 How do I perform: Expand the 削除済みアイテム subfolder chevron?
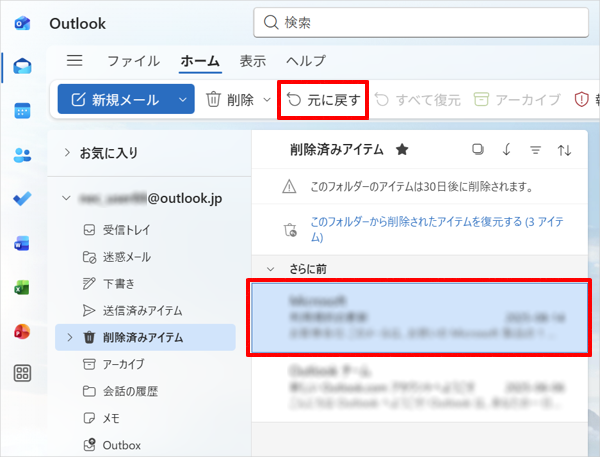pos(70,337)
